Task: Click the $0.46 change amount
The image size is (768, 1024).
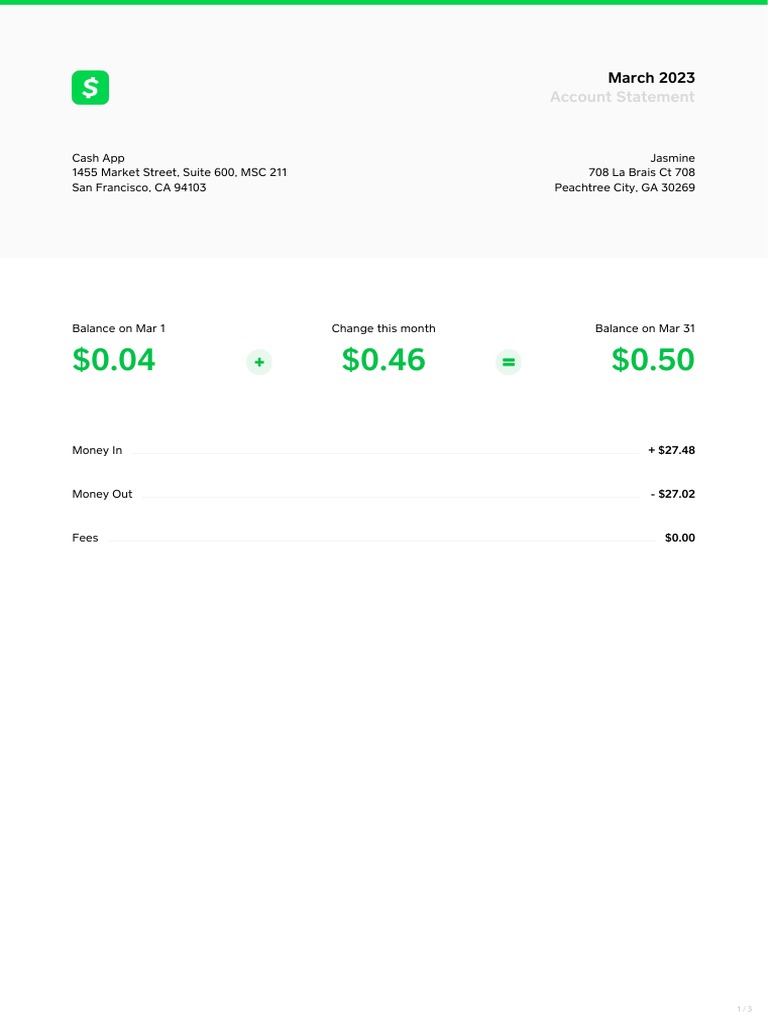Action: (383, 360)
